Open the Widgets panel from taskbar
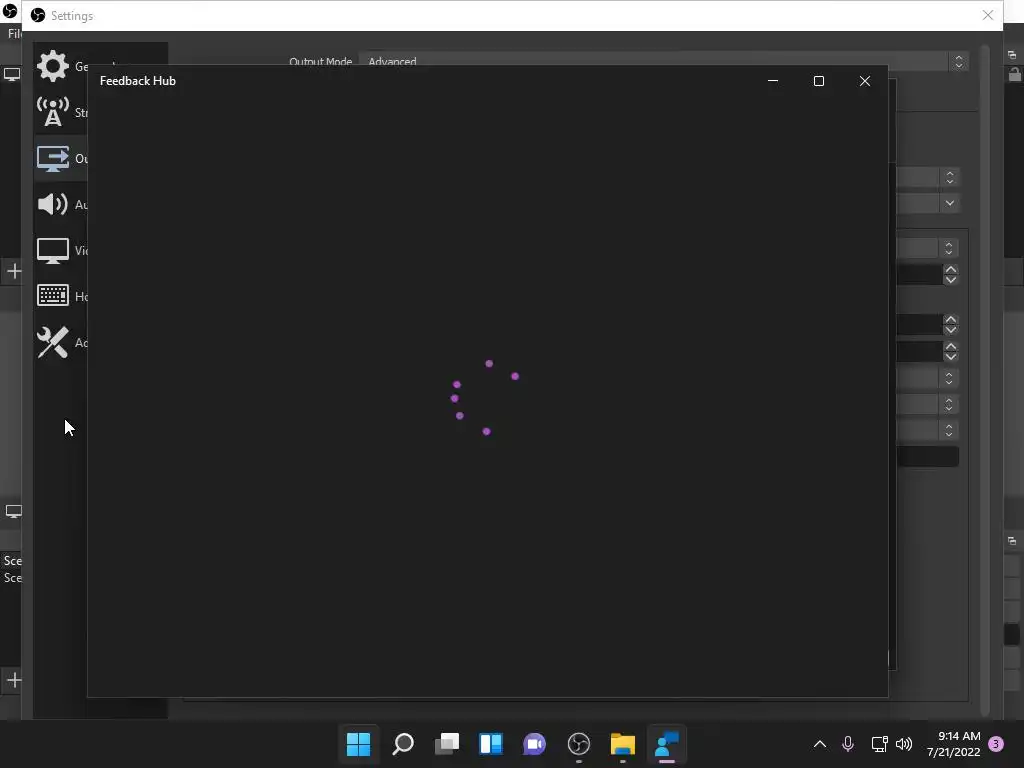 [x=490, y=744]
